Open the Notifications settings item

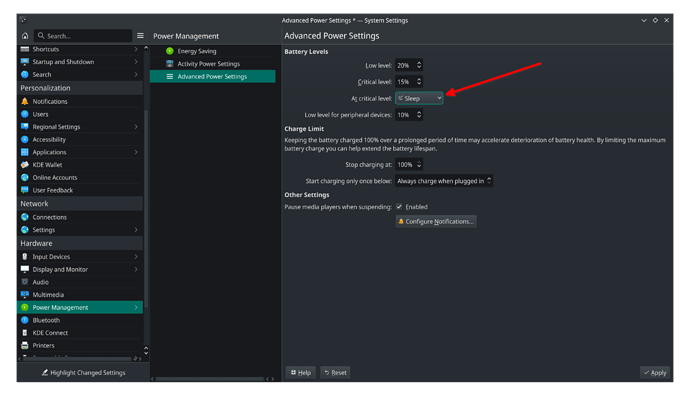pos(80,102)
